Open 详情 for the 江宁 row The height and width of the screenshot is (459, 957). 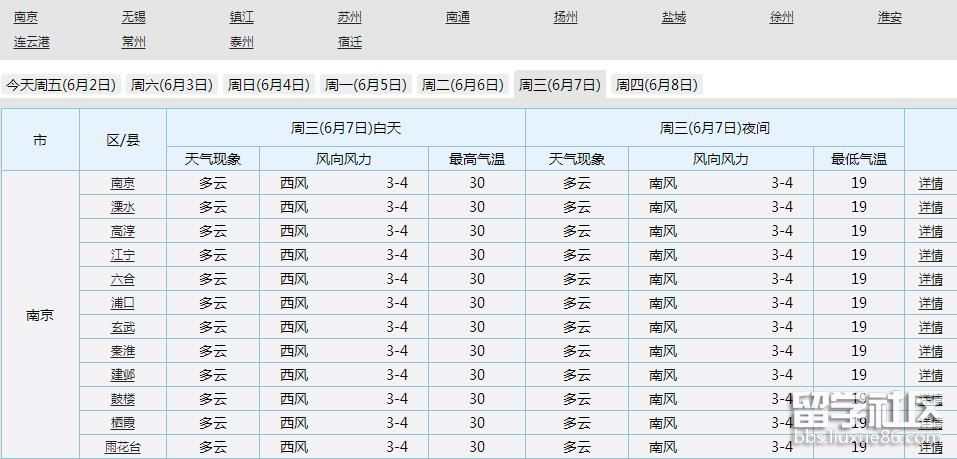[931, 255]
